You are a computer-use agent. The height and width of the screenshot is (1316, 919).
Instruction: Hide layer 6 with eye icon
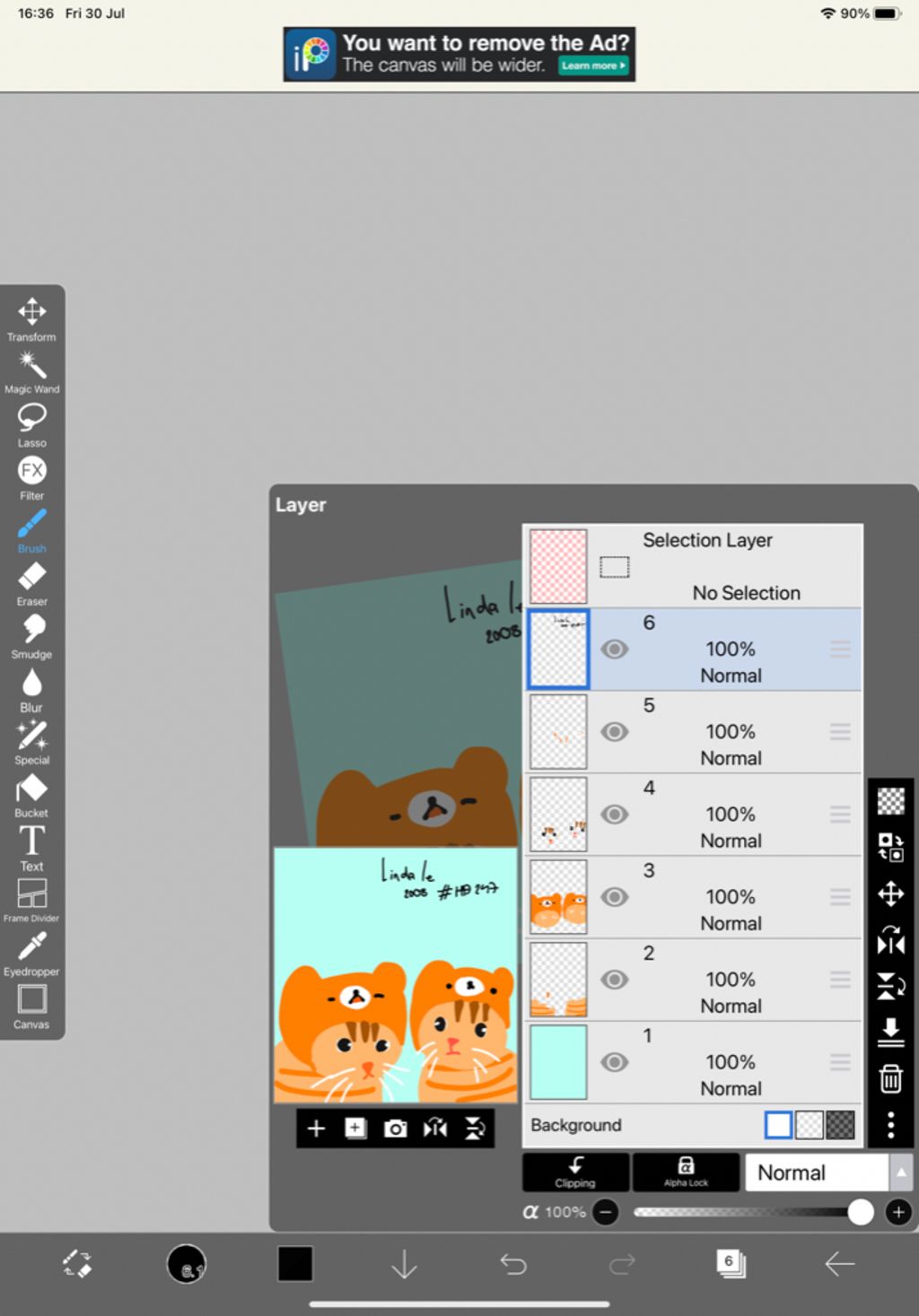coord(614,649)
